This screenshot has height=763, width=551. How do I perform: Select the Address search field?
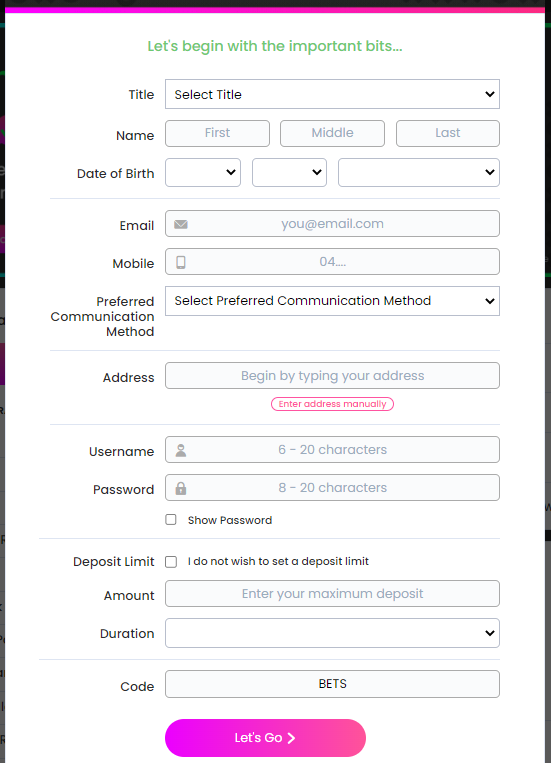click(332, 376)
